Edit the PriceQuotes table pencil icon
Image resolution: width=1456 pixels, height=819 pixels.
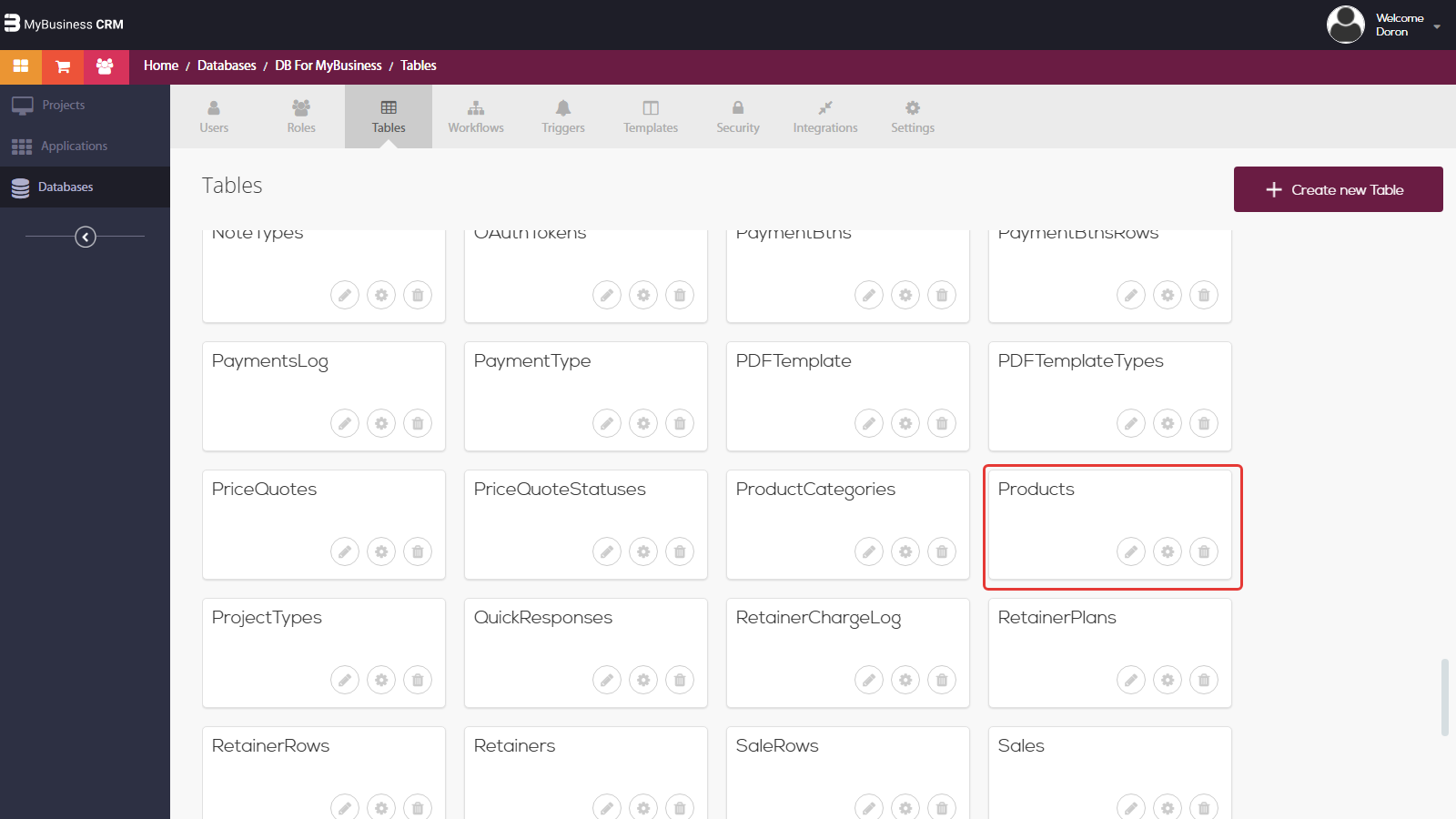[x=345, y=551]
